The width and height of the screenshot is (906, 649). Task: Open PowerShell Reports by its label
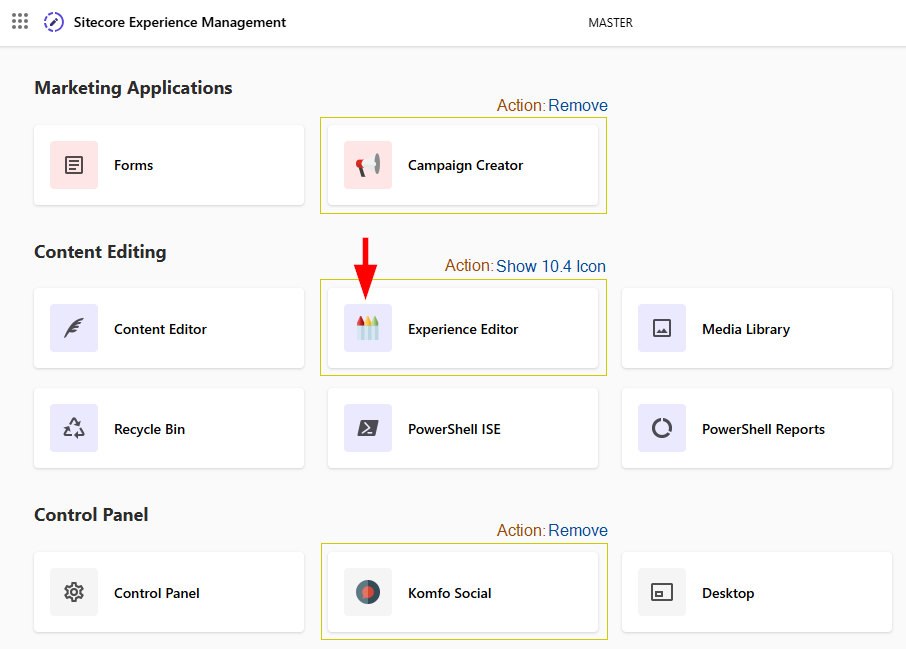[x=763, y=429]
